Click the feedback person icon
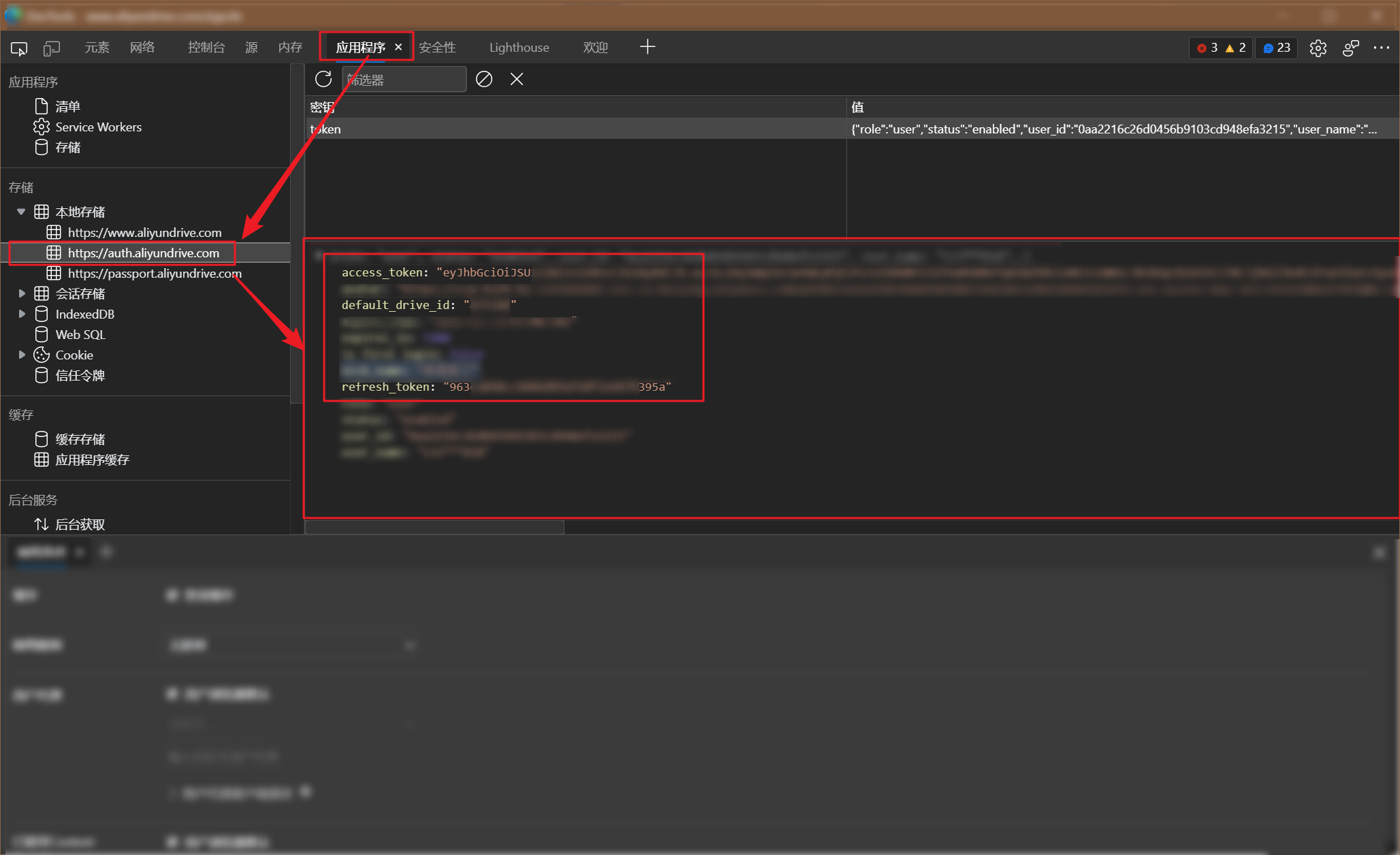Image resolution: width=1400 pixels, height=855 pixels. coord(1351,48)
